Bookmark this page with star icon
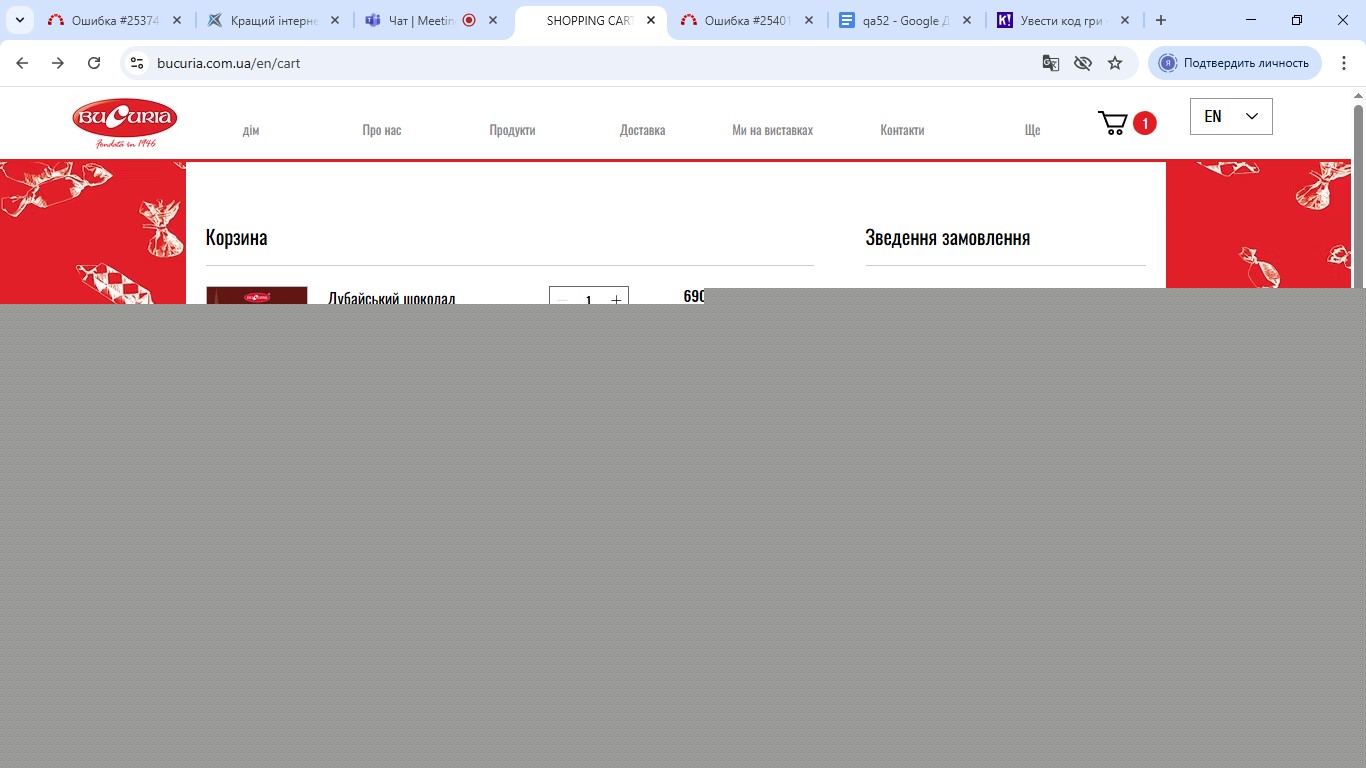Screen dimensions: 1366x768 [1115, 63]
